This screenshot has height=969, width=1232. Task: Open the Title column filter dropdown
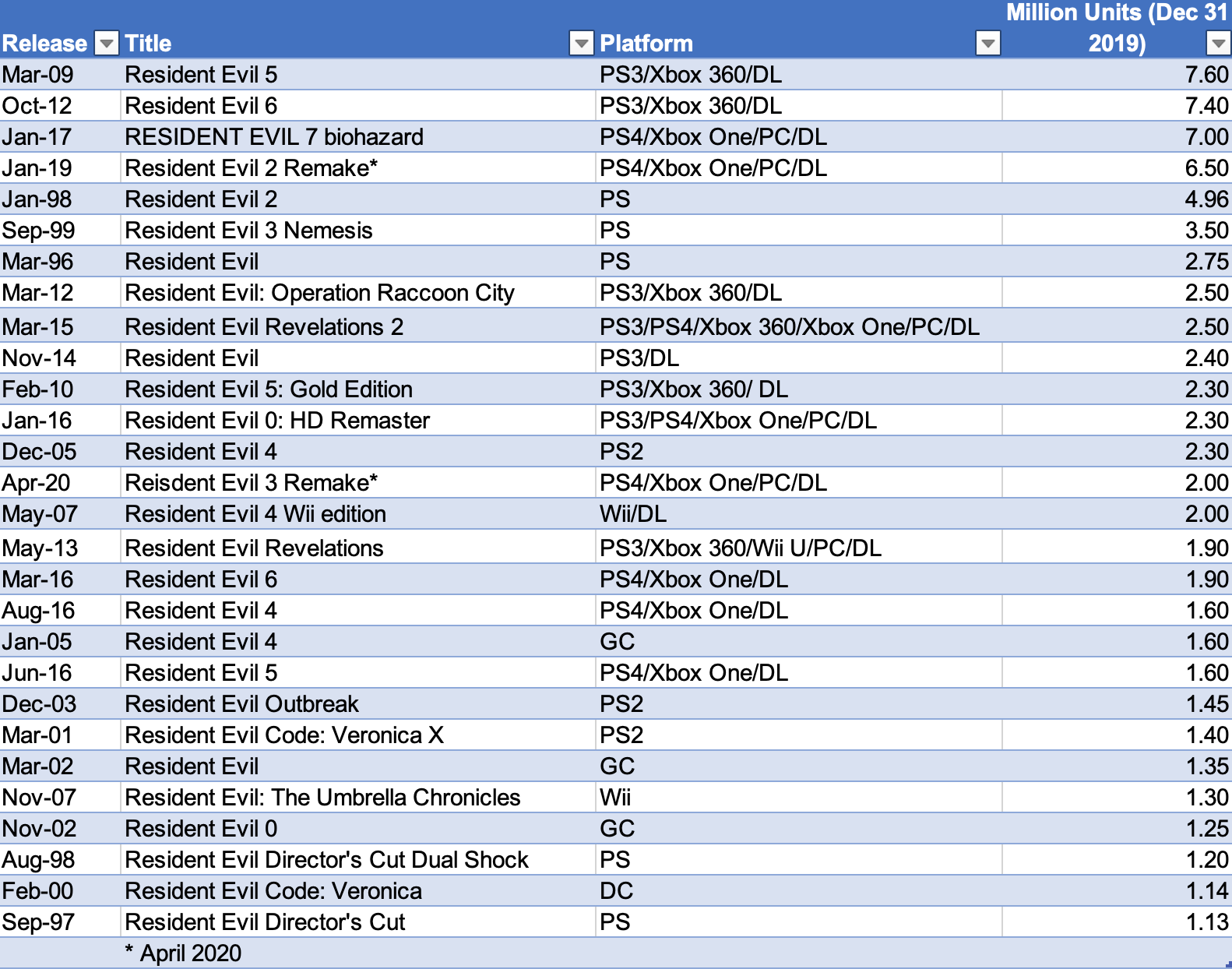pyautogui.click(x=581, y=44)
